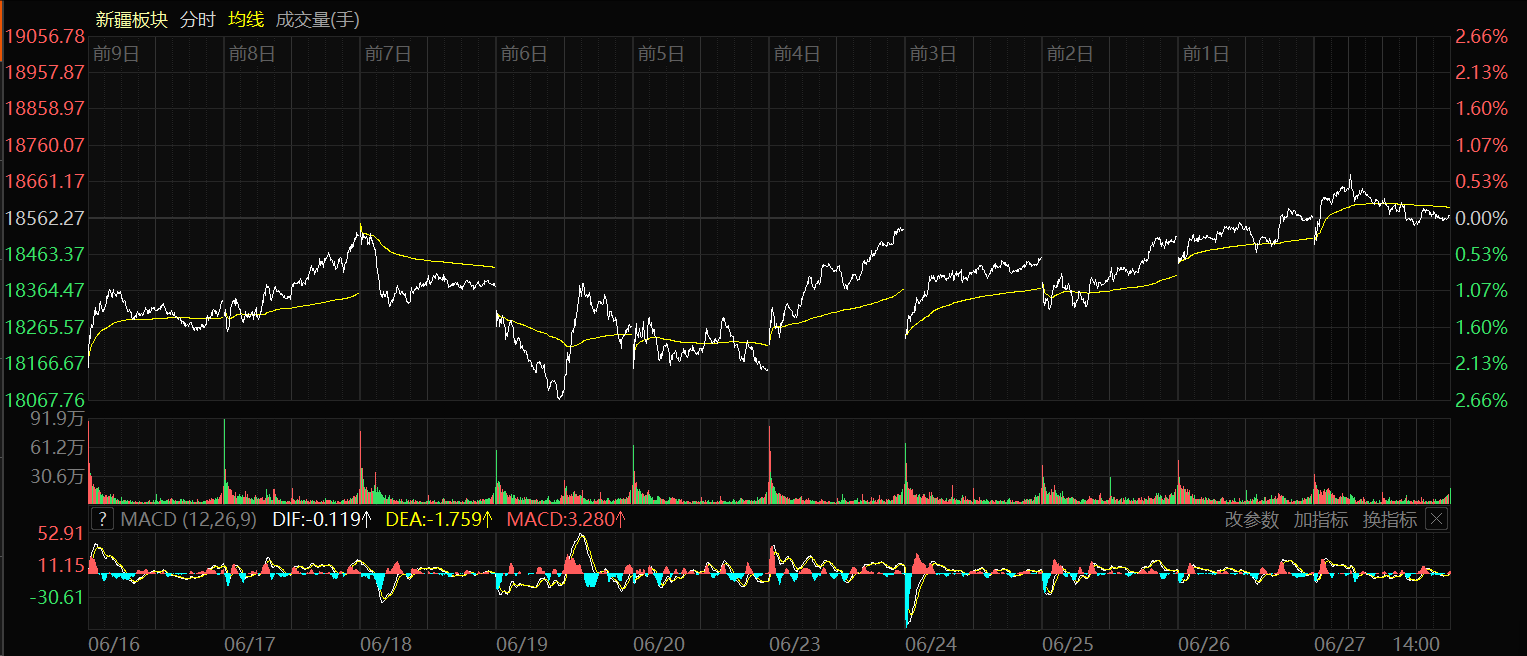Select the 前3日 day column header
The height and width of the screenshot is (656, 1527).
pos(932,54)
